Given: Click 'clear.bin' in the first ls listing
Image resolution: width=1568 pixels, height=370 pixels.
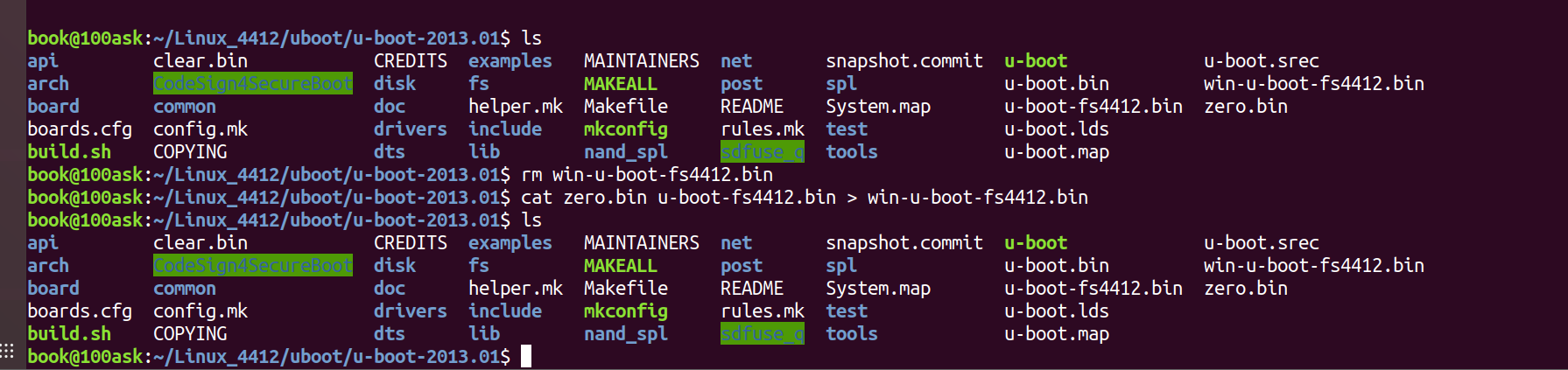Looking at the screenshot, I should tap(200, 60).
